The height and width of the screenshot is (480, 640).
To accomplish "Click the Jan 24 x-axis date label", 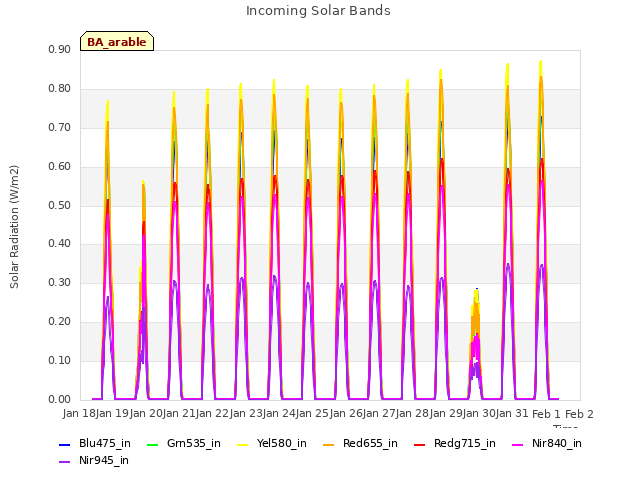I will pos(280,414).
